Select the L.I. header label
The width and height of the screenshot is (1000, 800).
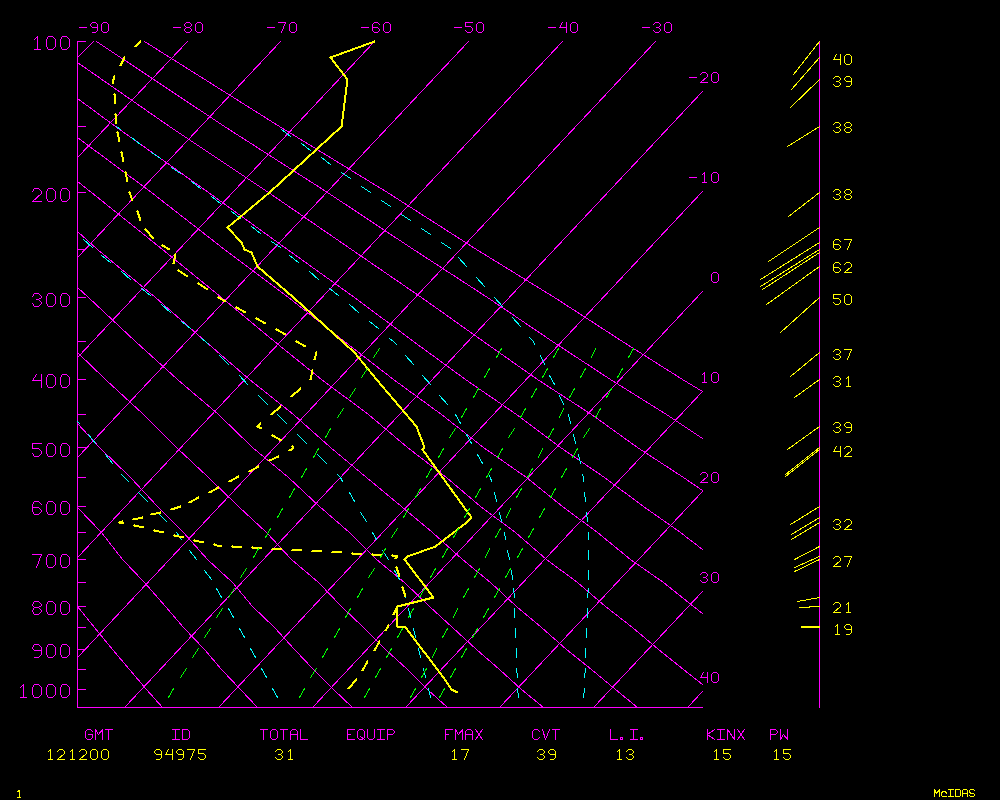click(627, 735)
